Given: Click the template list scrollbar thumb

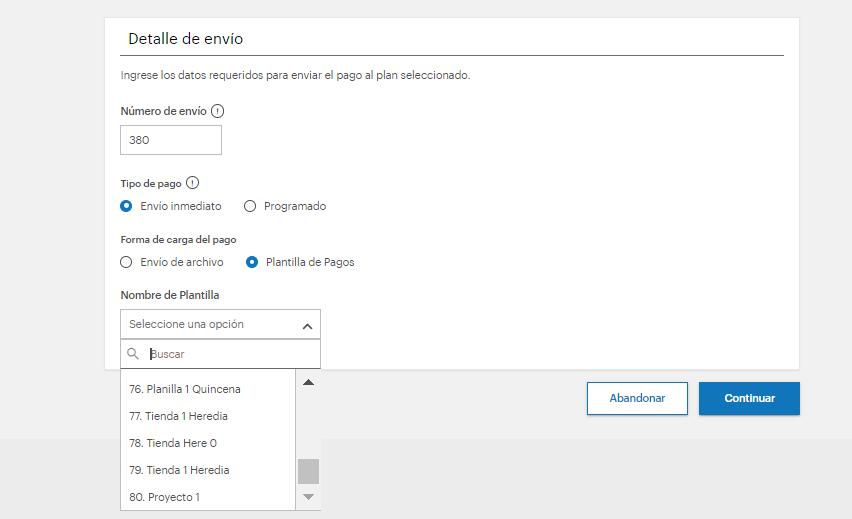Looking at the screenshot, I should [308, 471].
